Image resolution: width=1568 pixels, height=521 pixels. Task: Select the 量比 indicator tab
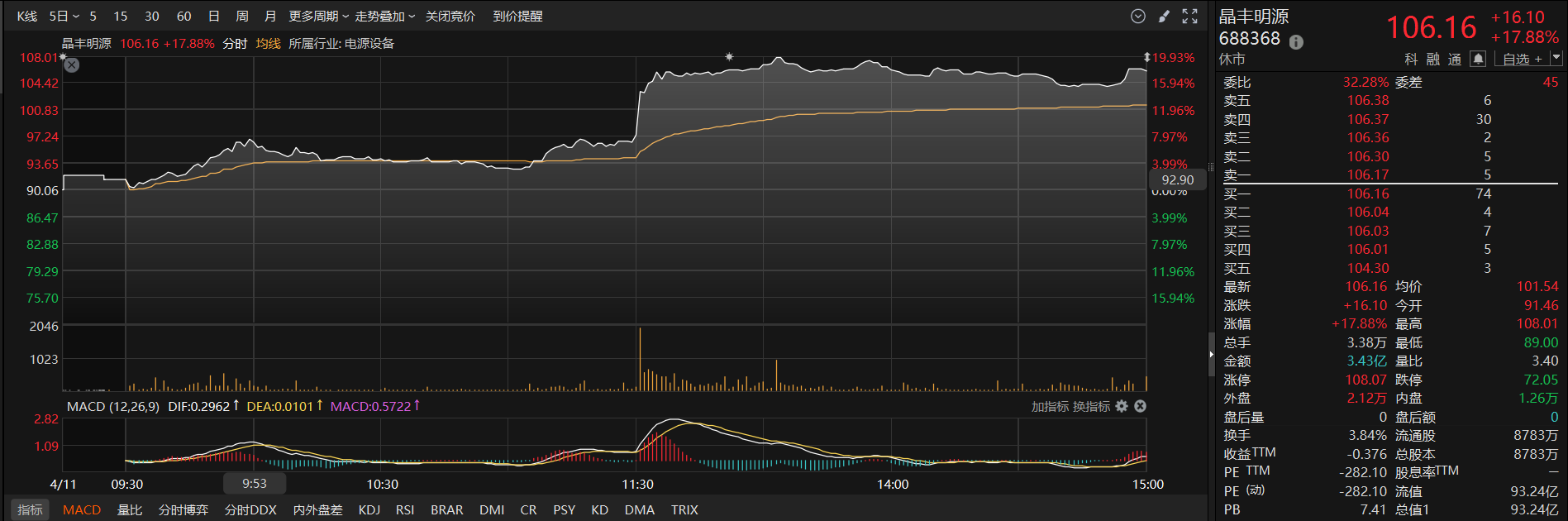[130, 510]
